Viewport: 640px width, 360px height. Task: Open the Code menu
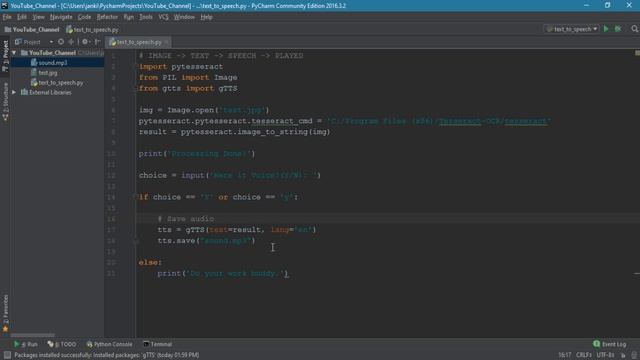click(x=84, y=17)
